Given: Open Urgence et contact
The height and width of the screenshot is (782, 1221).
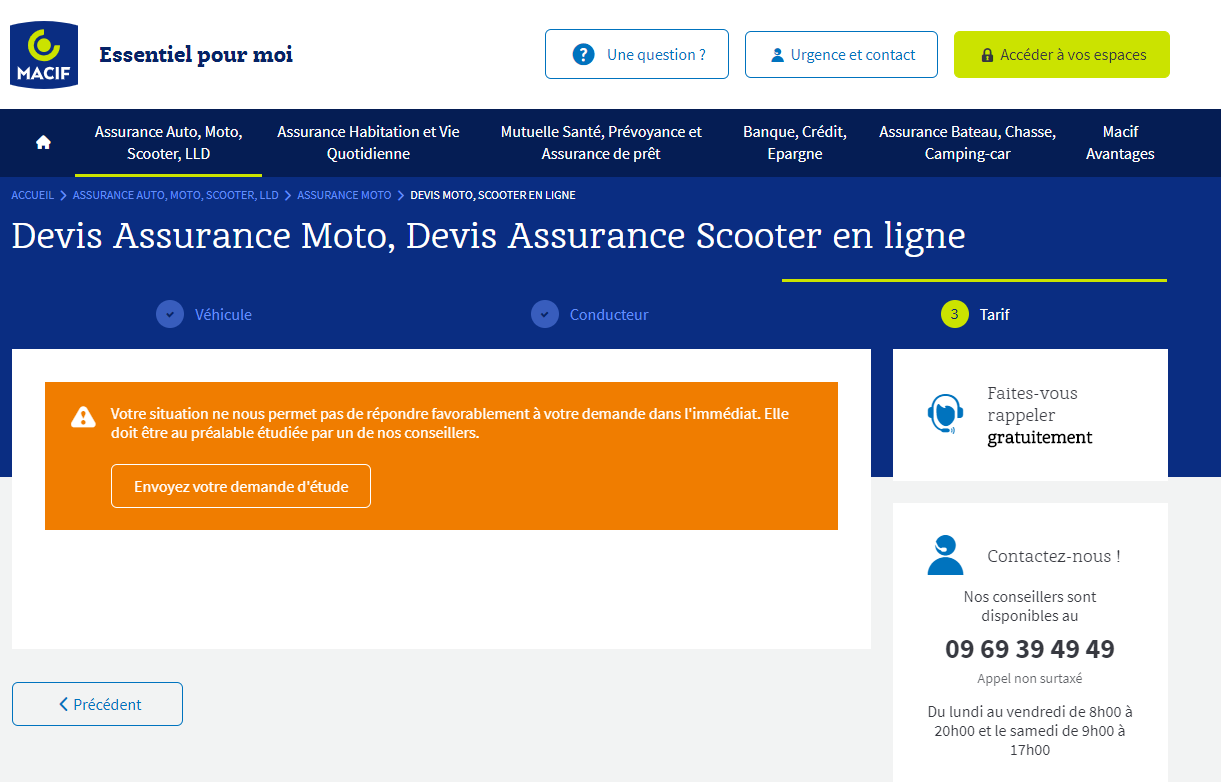Looking at the screenshot, I should tap(841, 54).
